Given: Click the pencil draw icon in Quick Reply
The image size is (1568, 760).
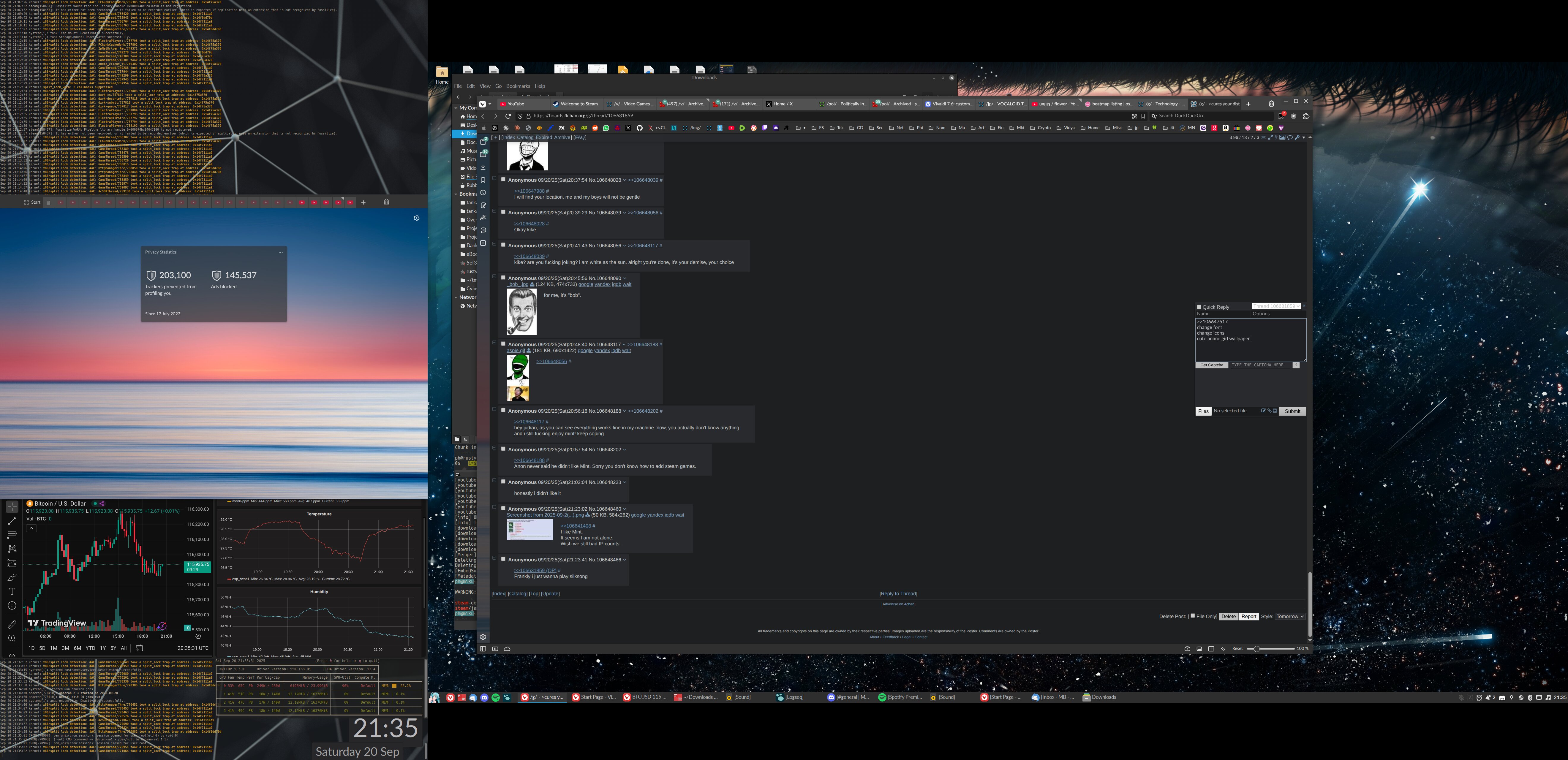Looking at the screenshot, I should (x=1264, y=411).
